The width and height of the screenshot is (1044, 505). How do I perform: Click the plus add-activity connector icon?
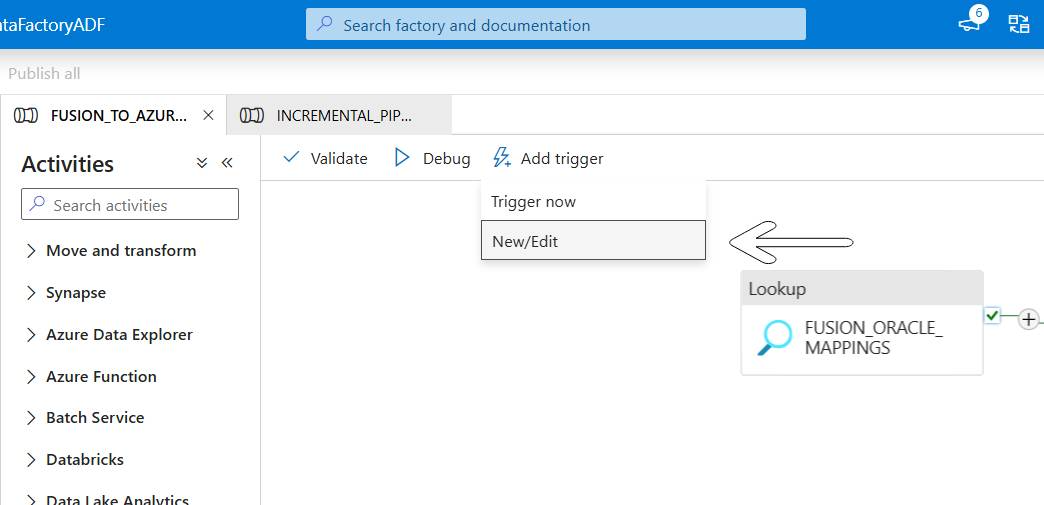pyautogui.click(x=1029, y=320)
